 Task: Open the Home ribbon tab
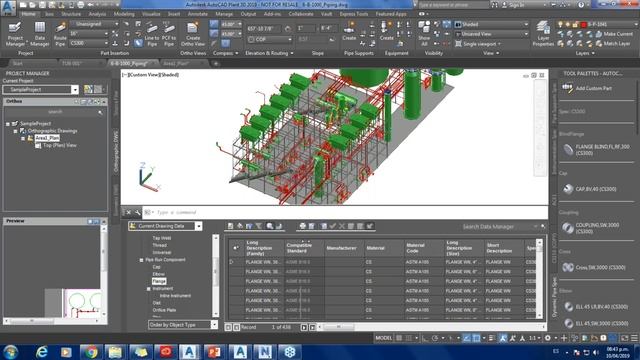[x=28, y=14]
